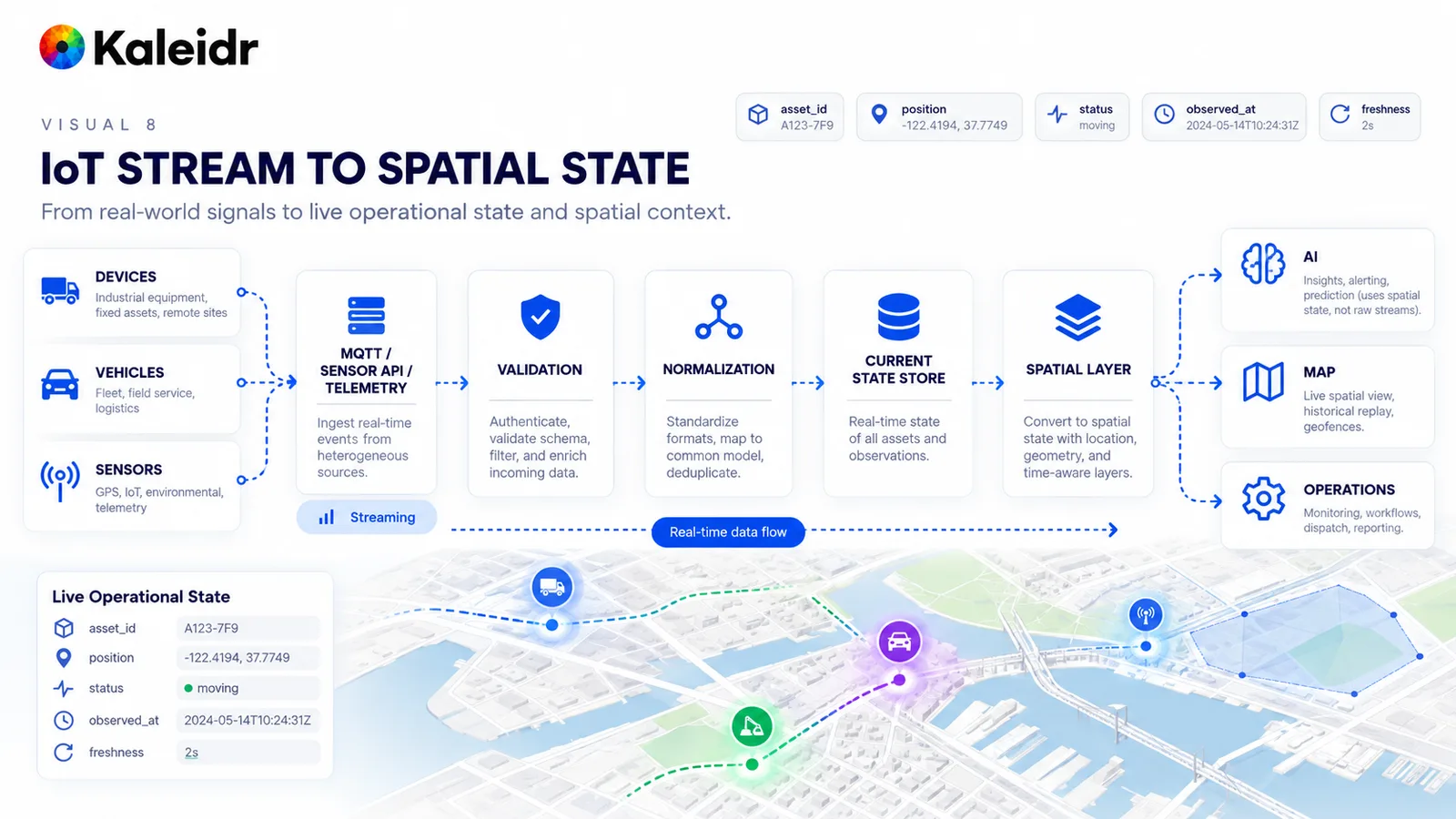1456x819 pixels.
Task: Select the Real-time data flow pill
Action: point(728,532)
